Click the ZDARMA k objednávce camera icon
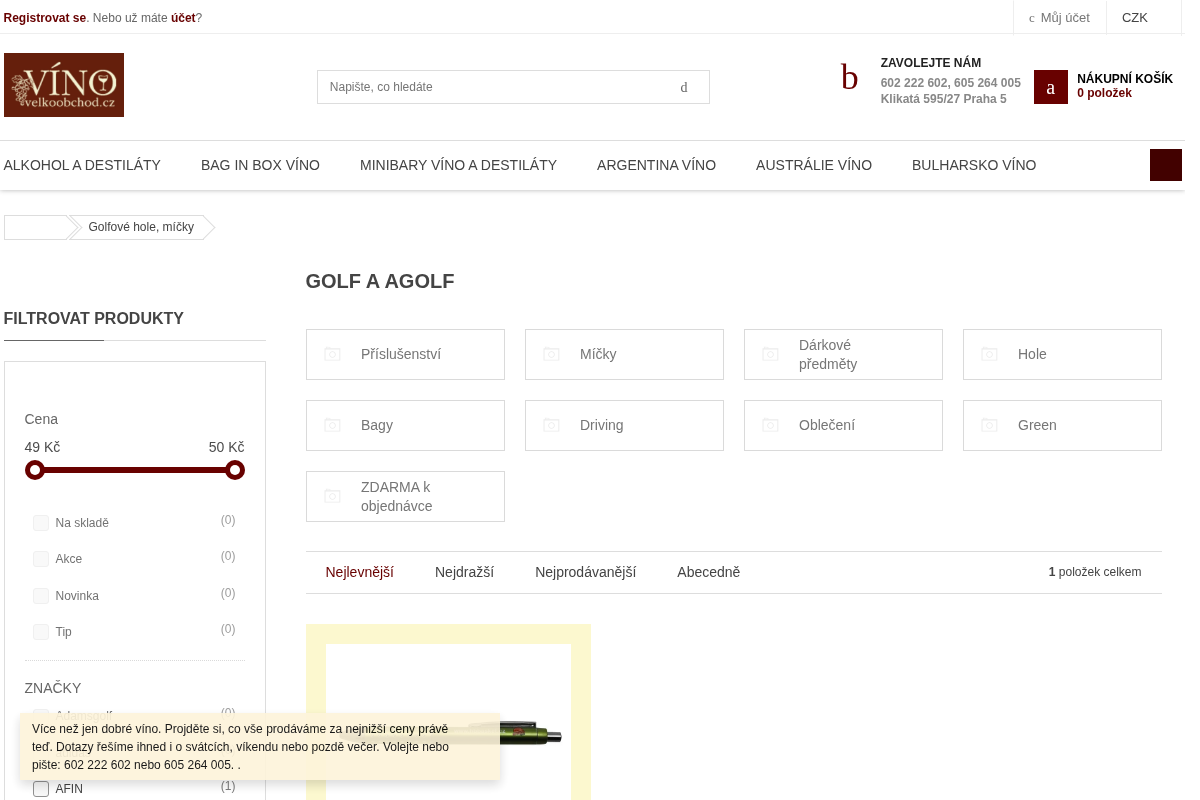The width and height of the screenshot is (1200, 800). [333, 496]
